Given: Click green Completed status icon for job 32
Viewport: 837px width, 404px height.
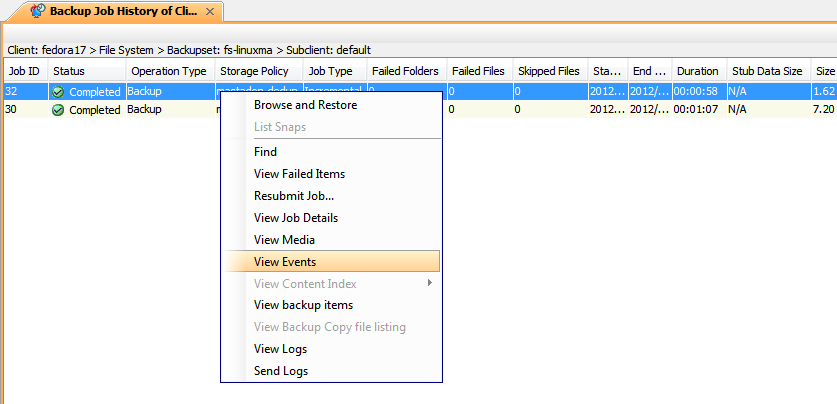Looking at the screenshot, I should click(x=58, y=92).
